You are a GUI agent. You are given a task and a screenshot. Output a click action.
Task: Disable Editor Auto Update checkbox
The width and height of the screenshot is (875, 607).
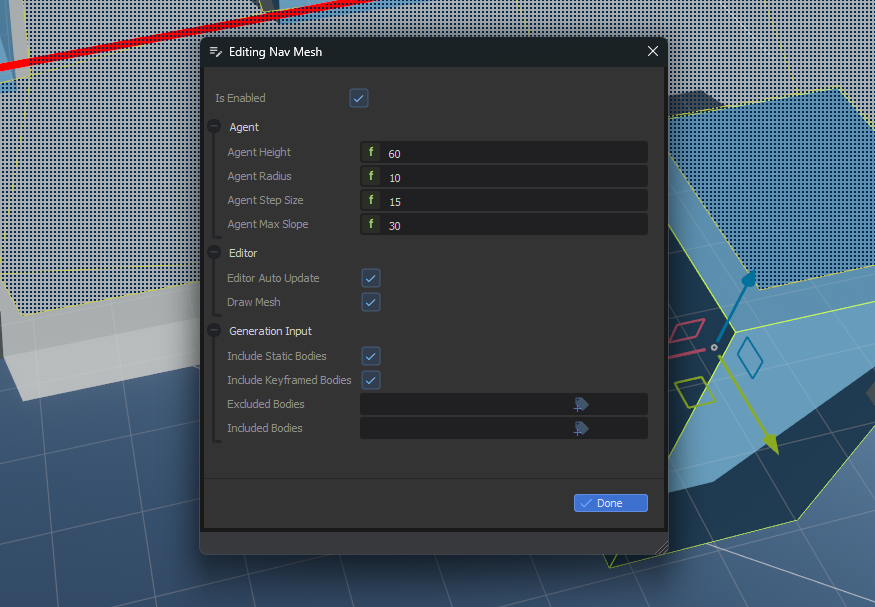[371, 278]
